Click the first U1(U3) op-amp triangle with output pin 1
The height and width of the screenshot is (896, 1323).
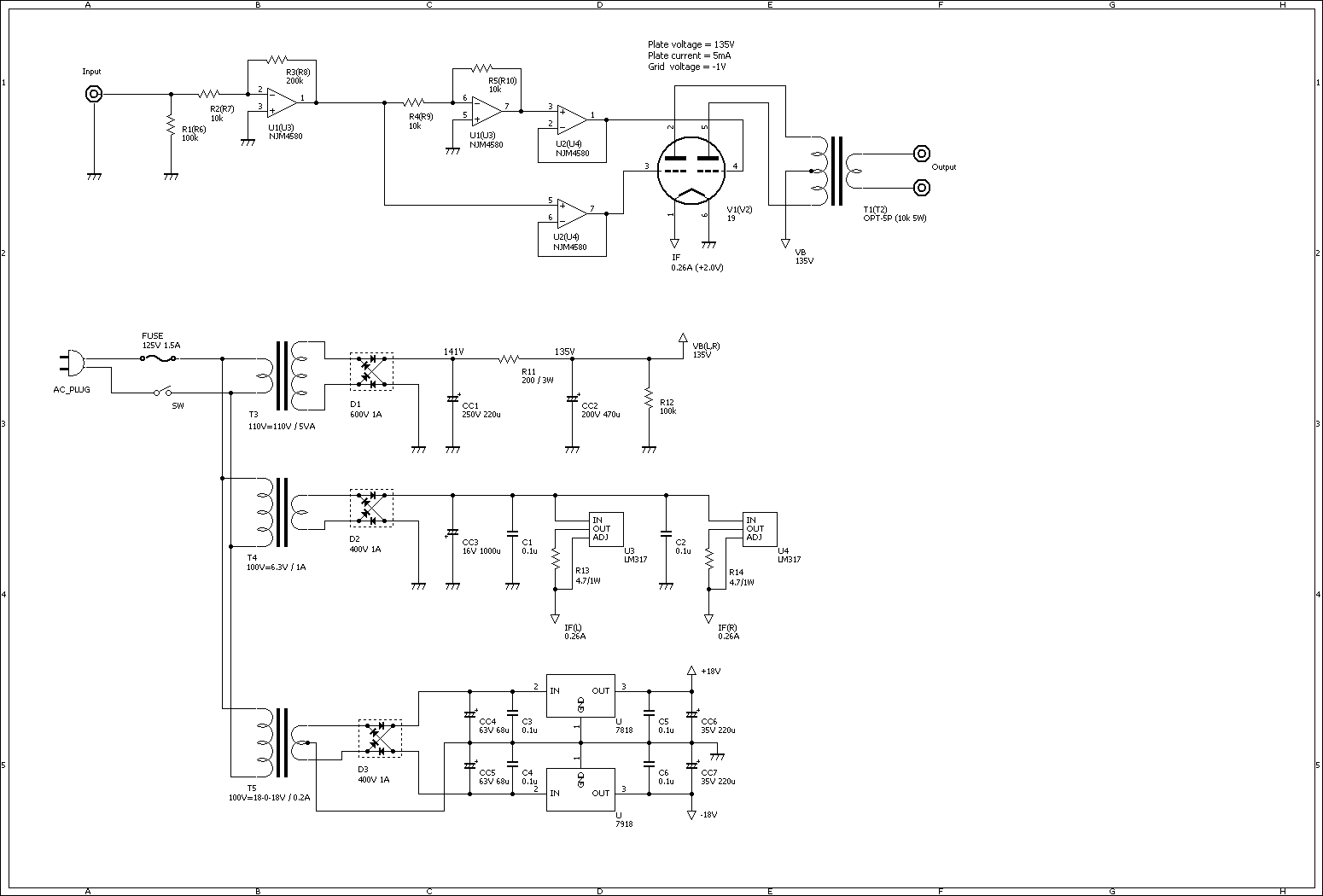282,102
